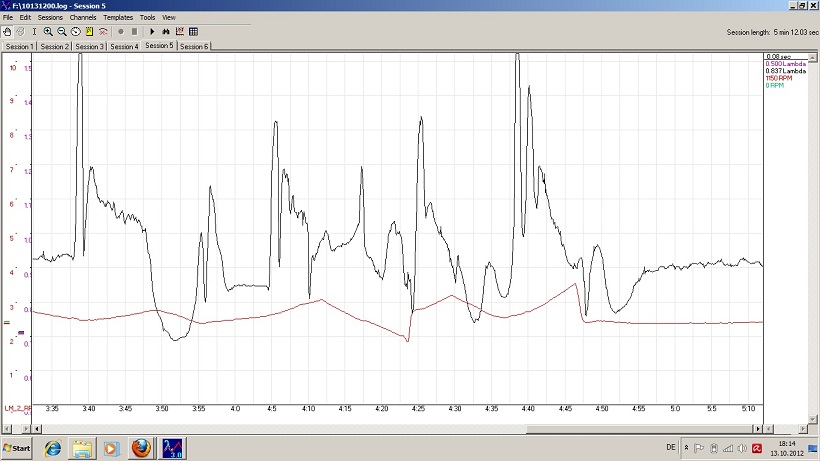Select the hand pan tool
The height and width of the screenshot is (461, 820).
click(7, 31)
